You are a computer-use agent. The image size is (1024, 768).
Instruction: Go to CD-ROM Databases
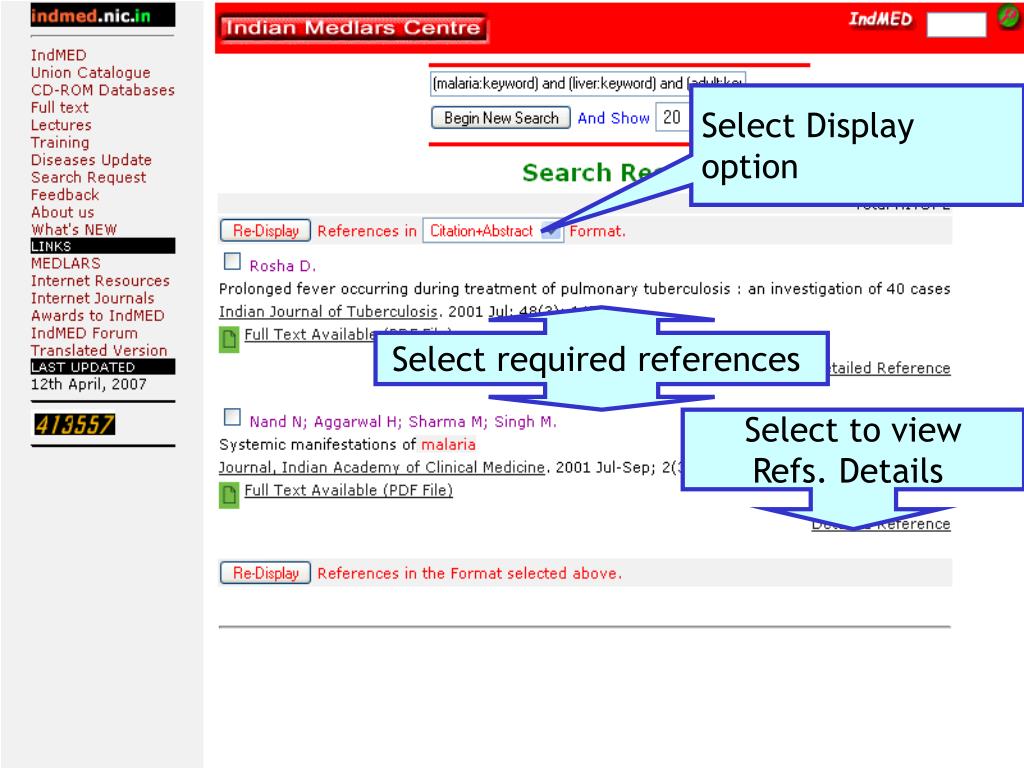click(103, 90)
